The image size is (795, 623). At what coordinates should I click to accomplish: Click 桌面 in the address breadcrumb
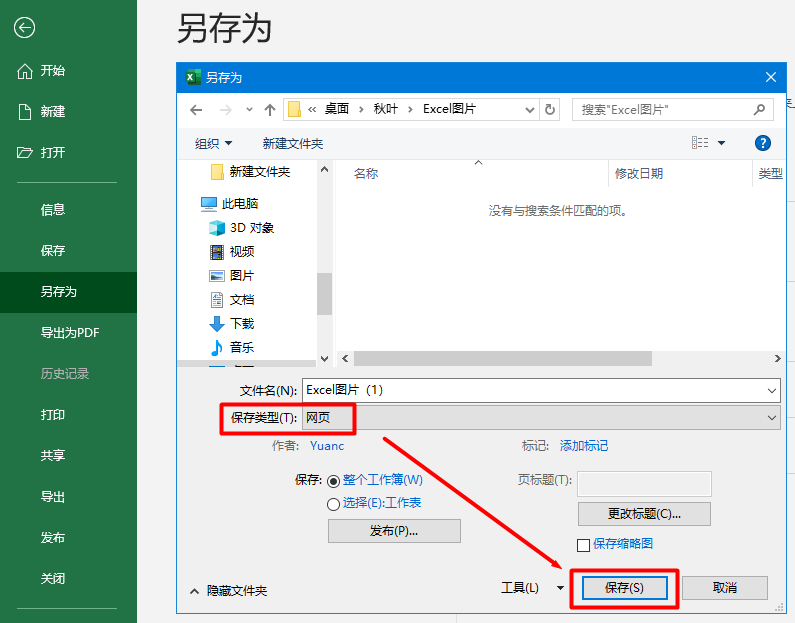pos(337,109)
